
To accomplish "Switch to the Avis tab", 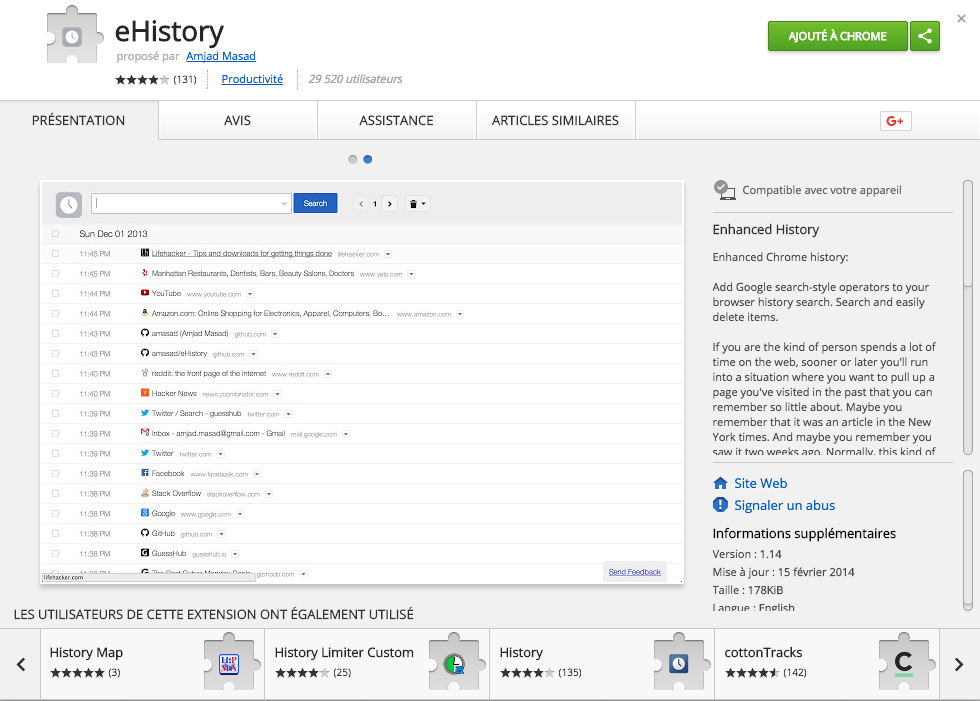I will (x=238, y=121).
